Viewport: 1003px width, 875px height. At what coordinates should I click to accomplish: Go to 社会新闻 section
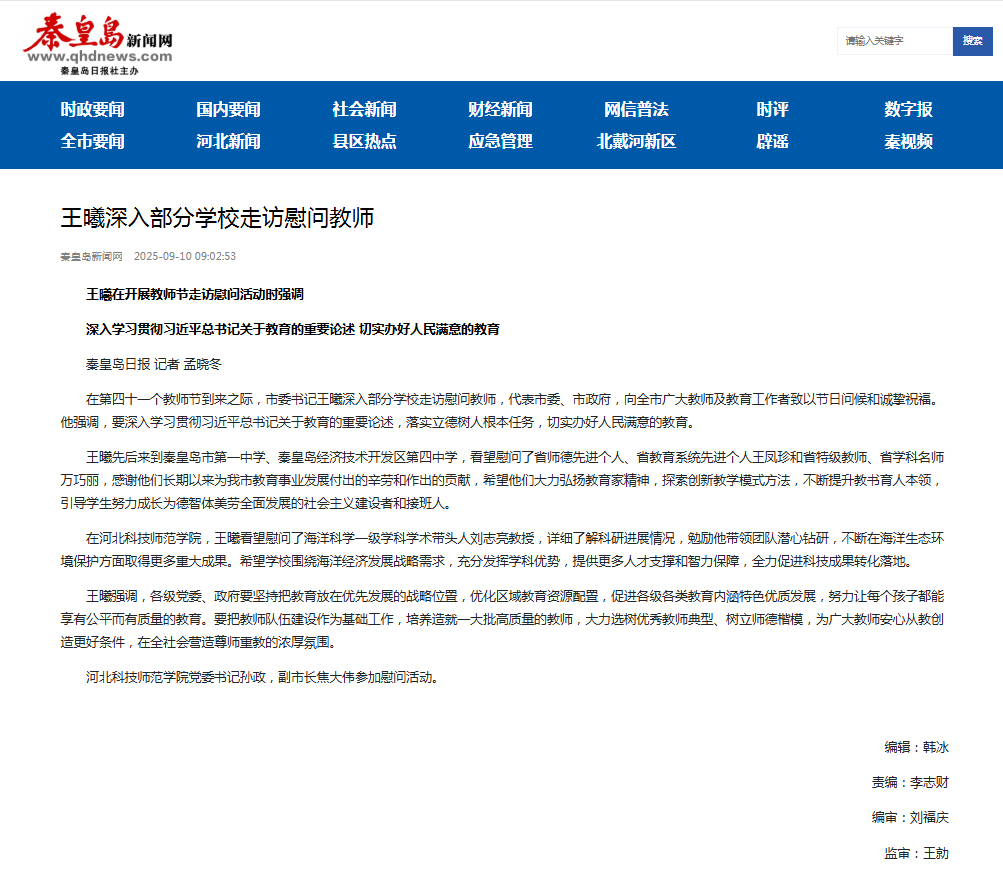click(x=364, y=110)
